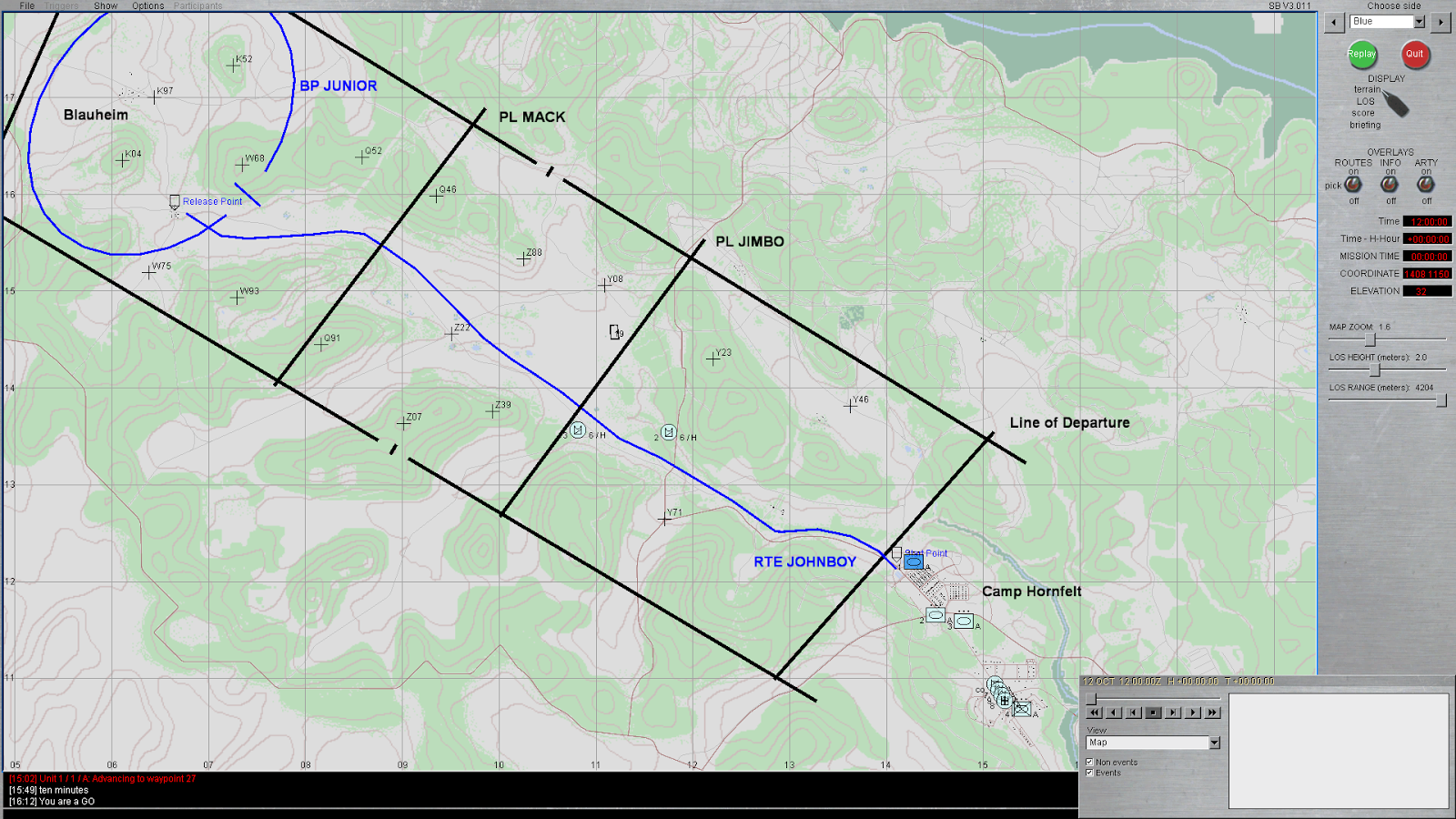Click the green Replay button
1456x819 pixels.
(1362, 54)
